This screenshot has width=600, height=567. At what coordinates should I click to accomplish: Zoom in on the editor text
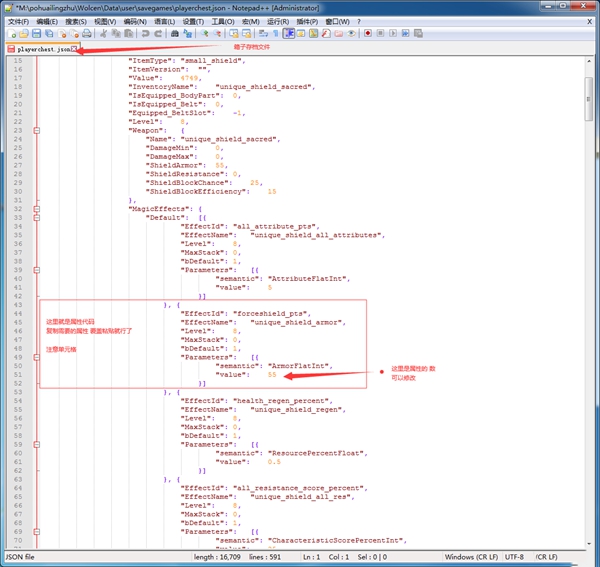pos(204,34)
